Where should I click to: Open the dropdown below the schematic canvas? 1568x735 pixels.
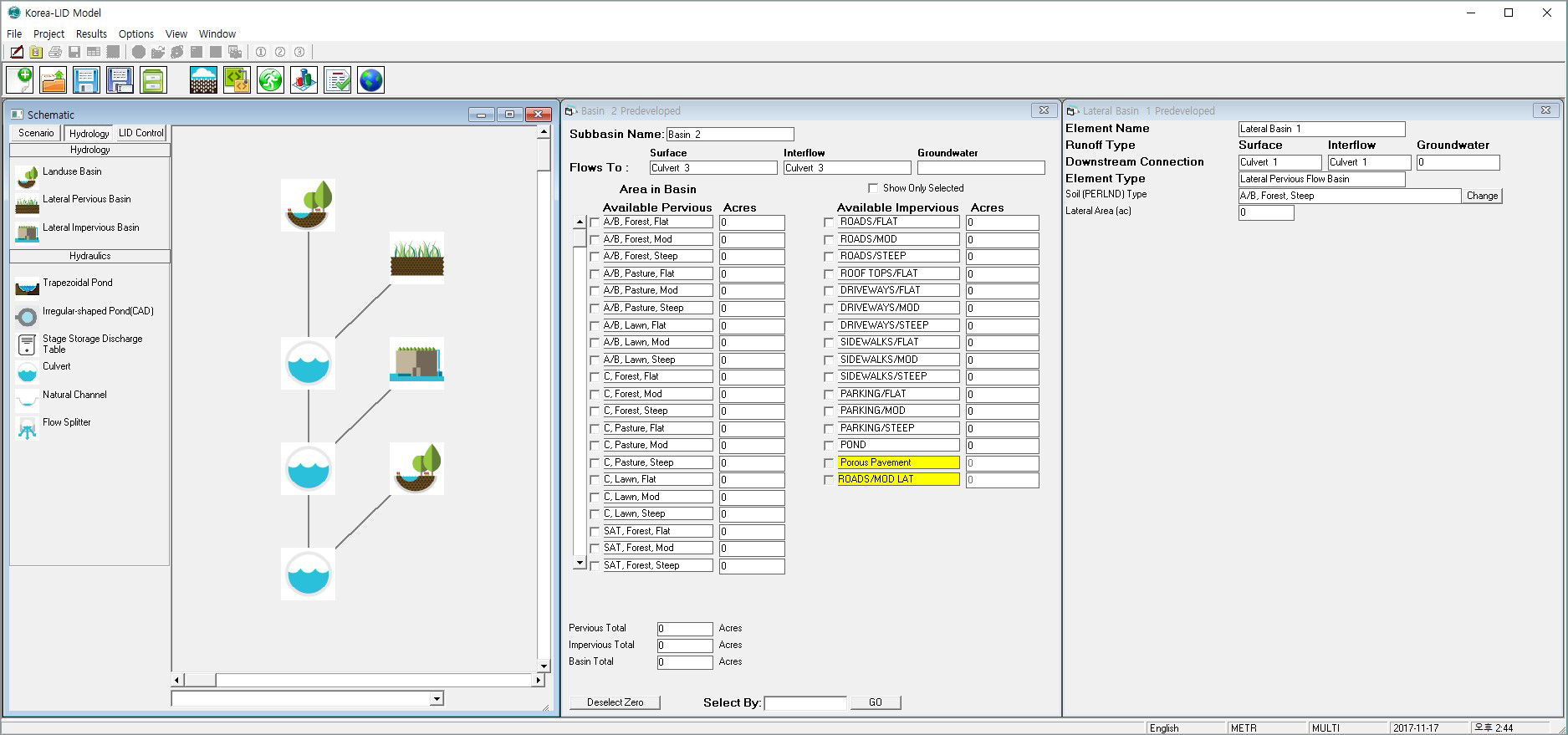pos(437,698)
